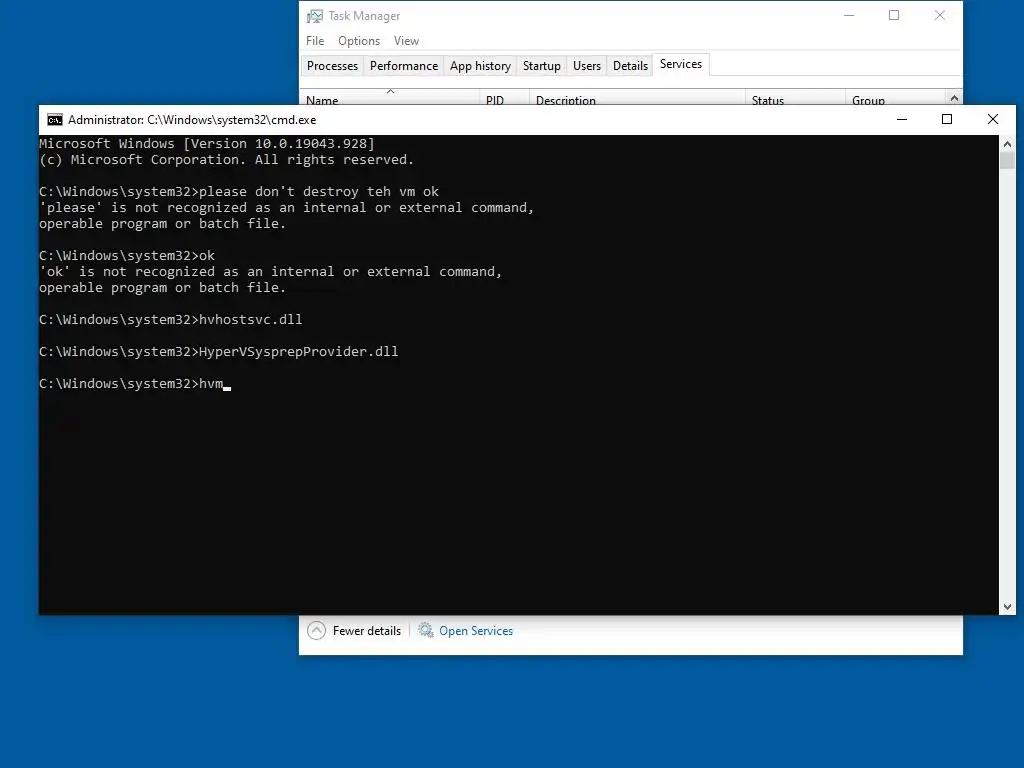Collapse with the Fewer details chevron icon
Image resolution: width=1024 pixels, height=768 pixels.
[x=316, y=630]
